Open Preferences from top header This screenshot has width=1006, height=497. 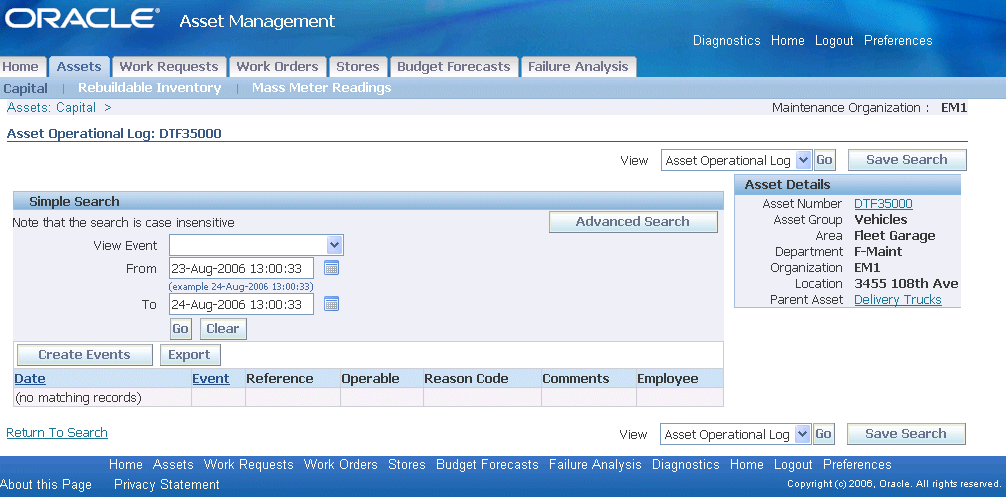pyautogui.click(x=898, y=40)
